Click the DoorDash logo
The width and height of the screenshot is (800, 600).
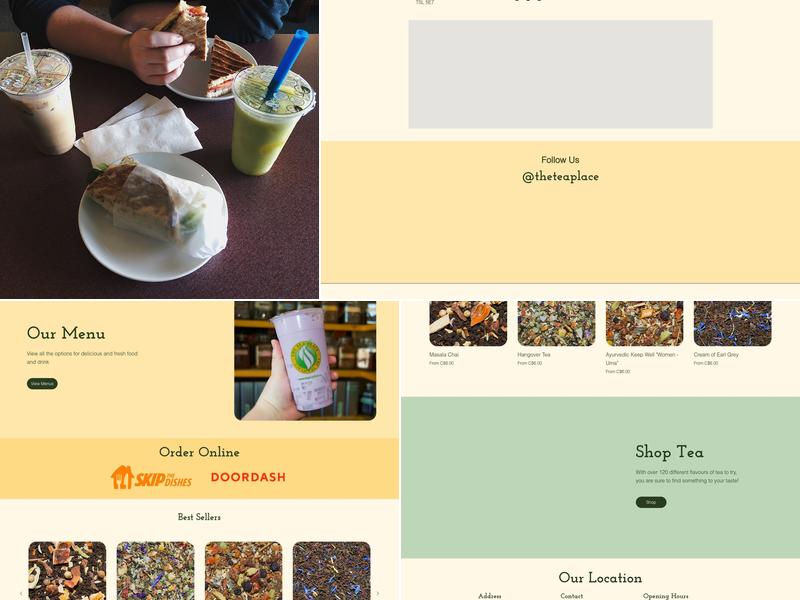[x=248, y=477]
